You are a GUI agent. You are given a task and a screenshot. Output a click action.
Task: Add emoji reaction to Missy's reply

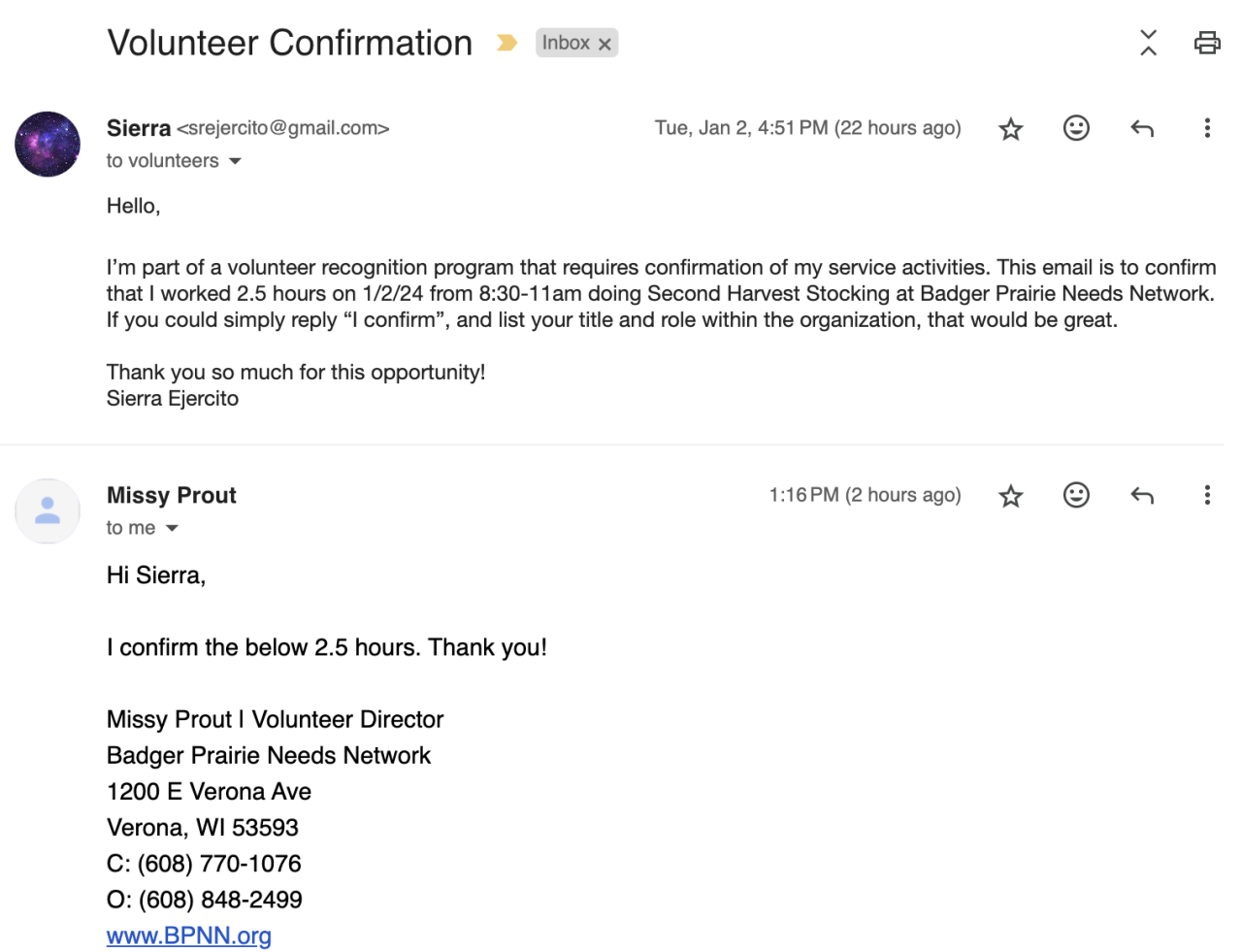click(x=1076, y=495)
